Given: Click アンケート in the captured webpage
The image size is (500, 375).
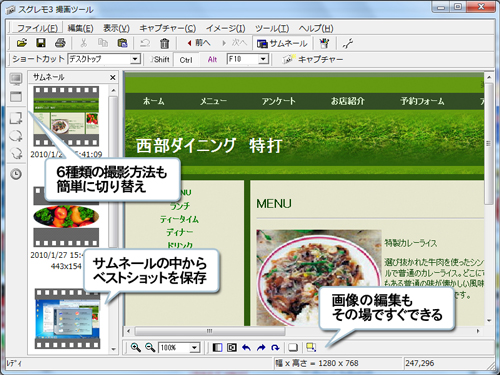Looking at the screenshot, I should 279,101.
